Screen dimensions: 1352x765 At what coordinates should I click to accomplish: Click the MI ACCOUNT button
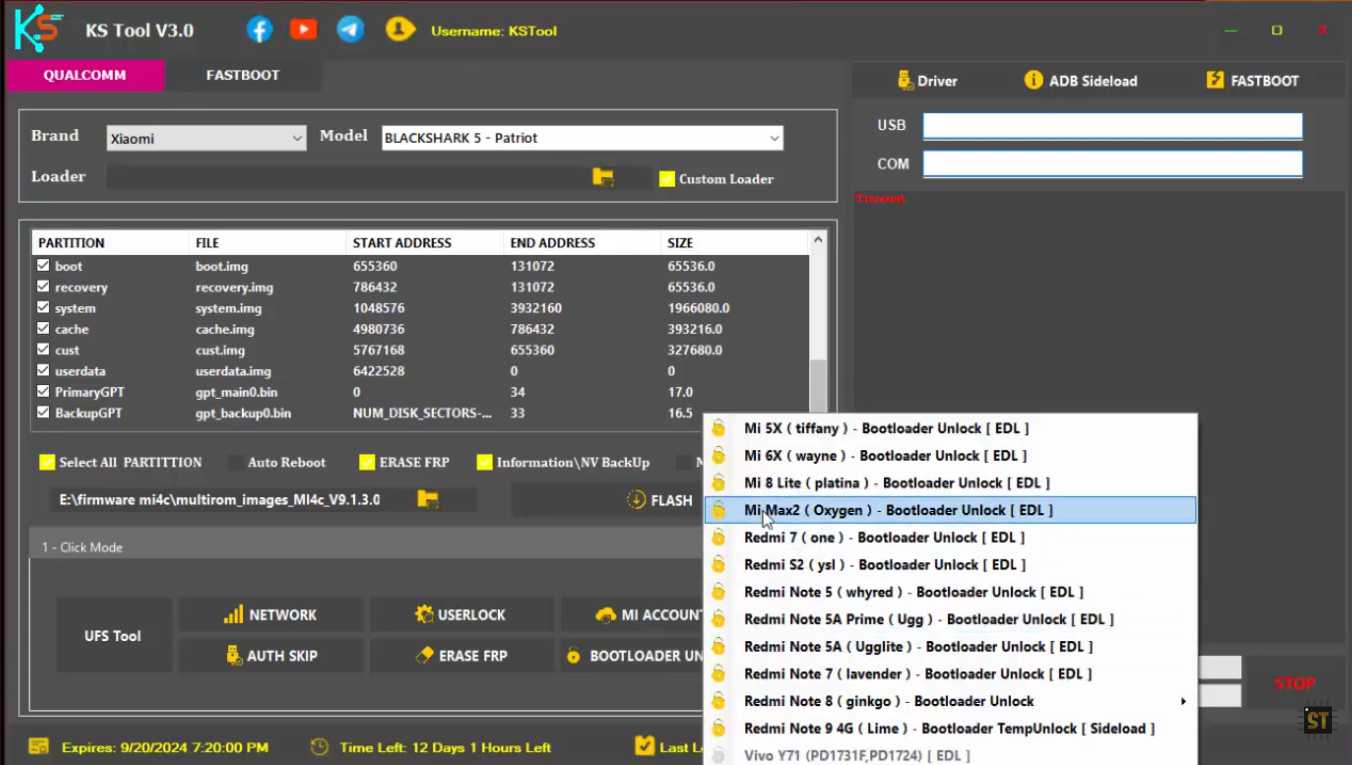pos(634,615)
